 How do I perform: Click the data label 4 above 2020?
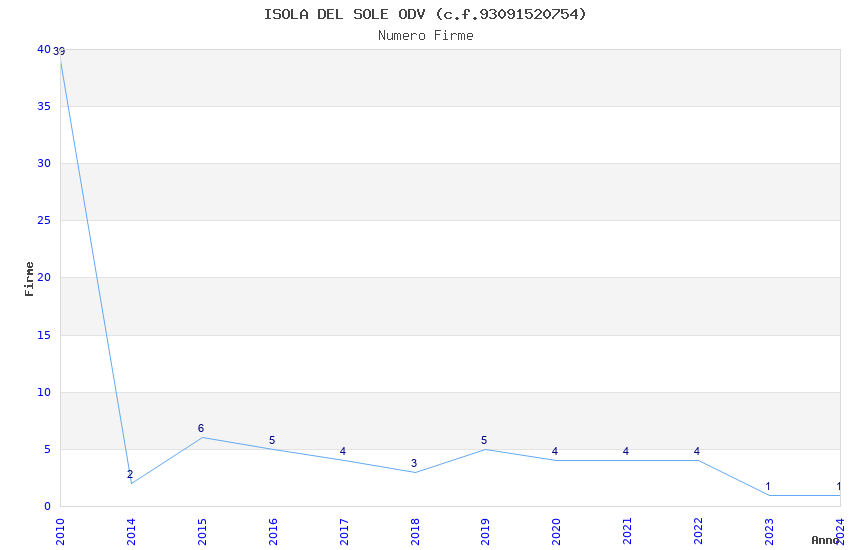coord(555,451)
